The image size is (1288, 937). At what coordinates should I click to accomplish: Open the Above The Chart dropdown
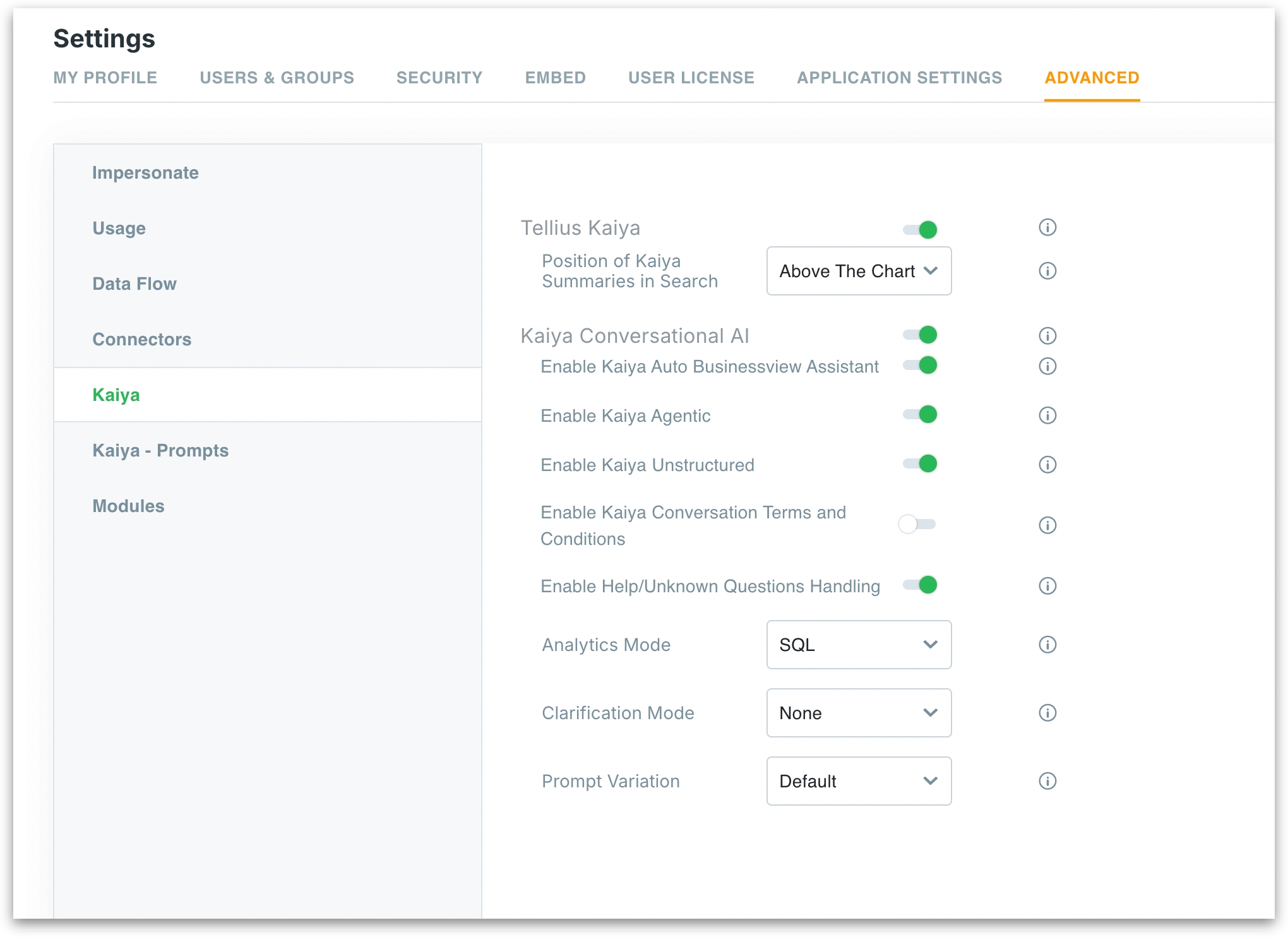[858, 271]
